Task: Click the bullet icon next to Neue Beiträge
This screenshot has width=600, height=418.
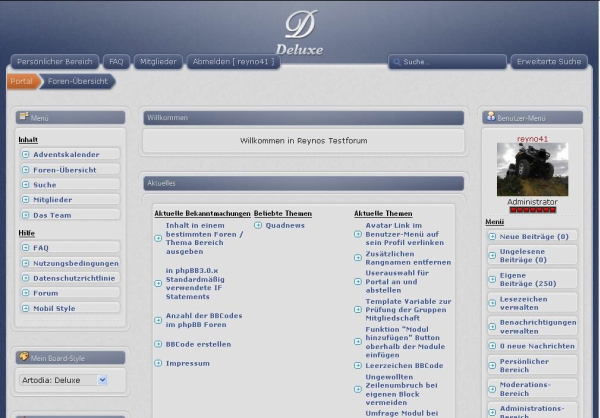Action: click(x=492, y=236)
